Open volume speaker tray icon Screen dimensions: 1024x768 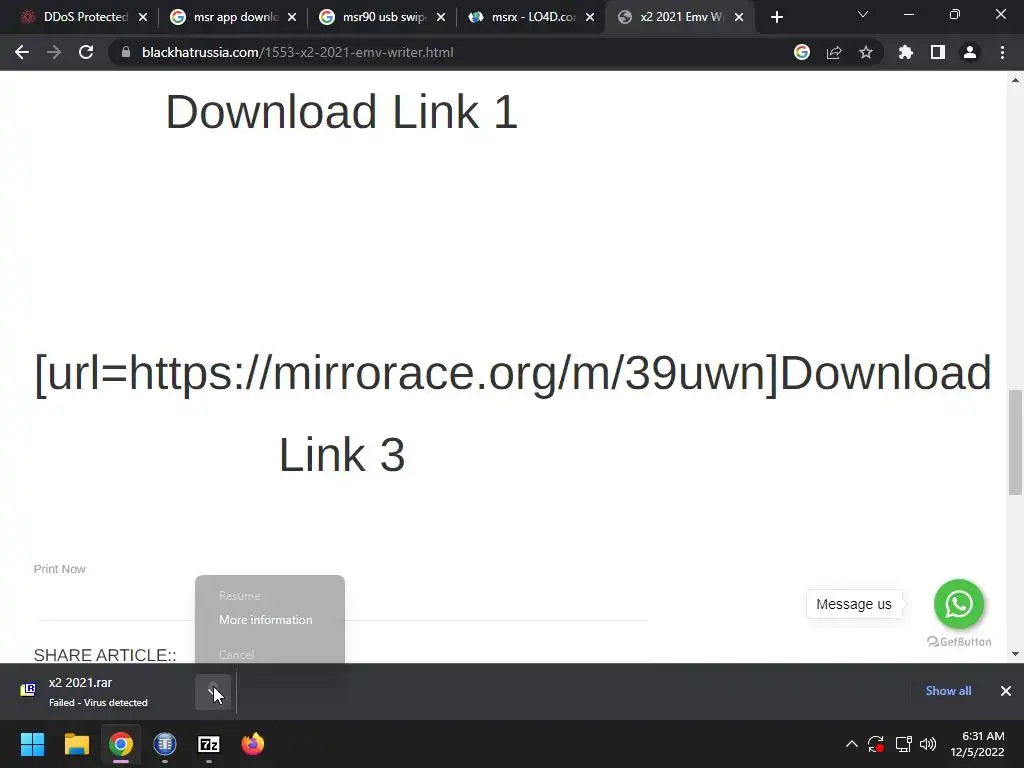point(928,744)
